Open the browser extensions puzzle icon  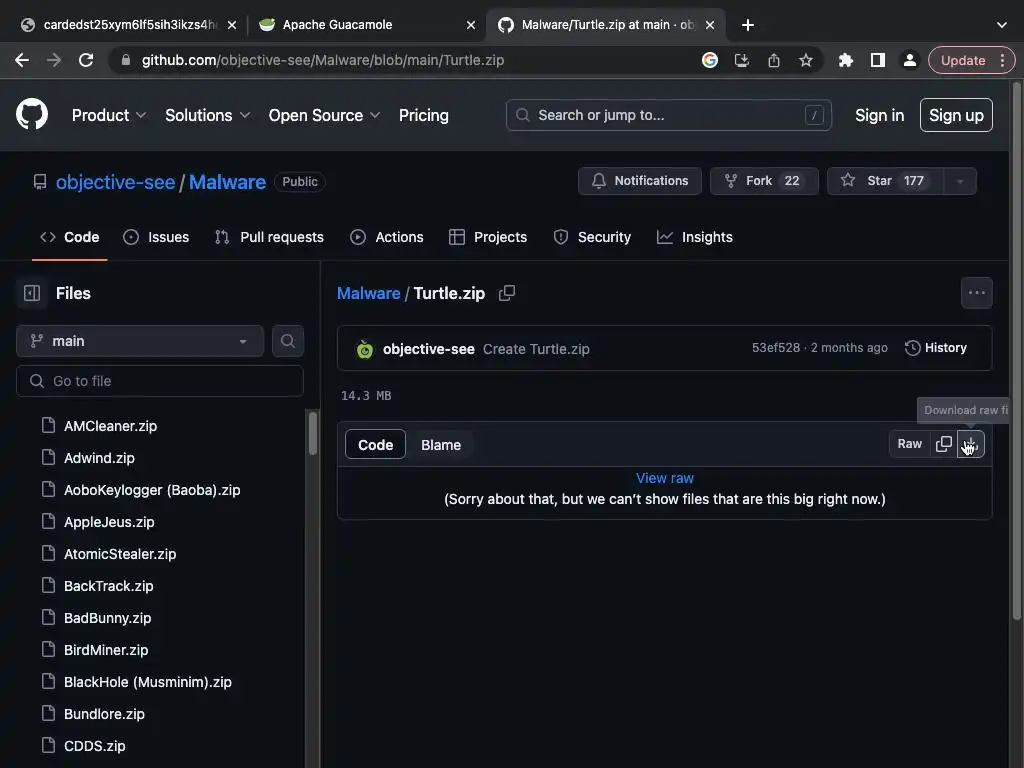coord(846,60)
